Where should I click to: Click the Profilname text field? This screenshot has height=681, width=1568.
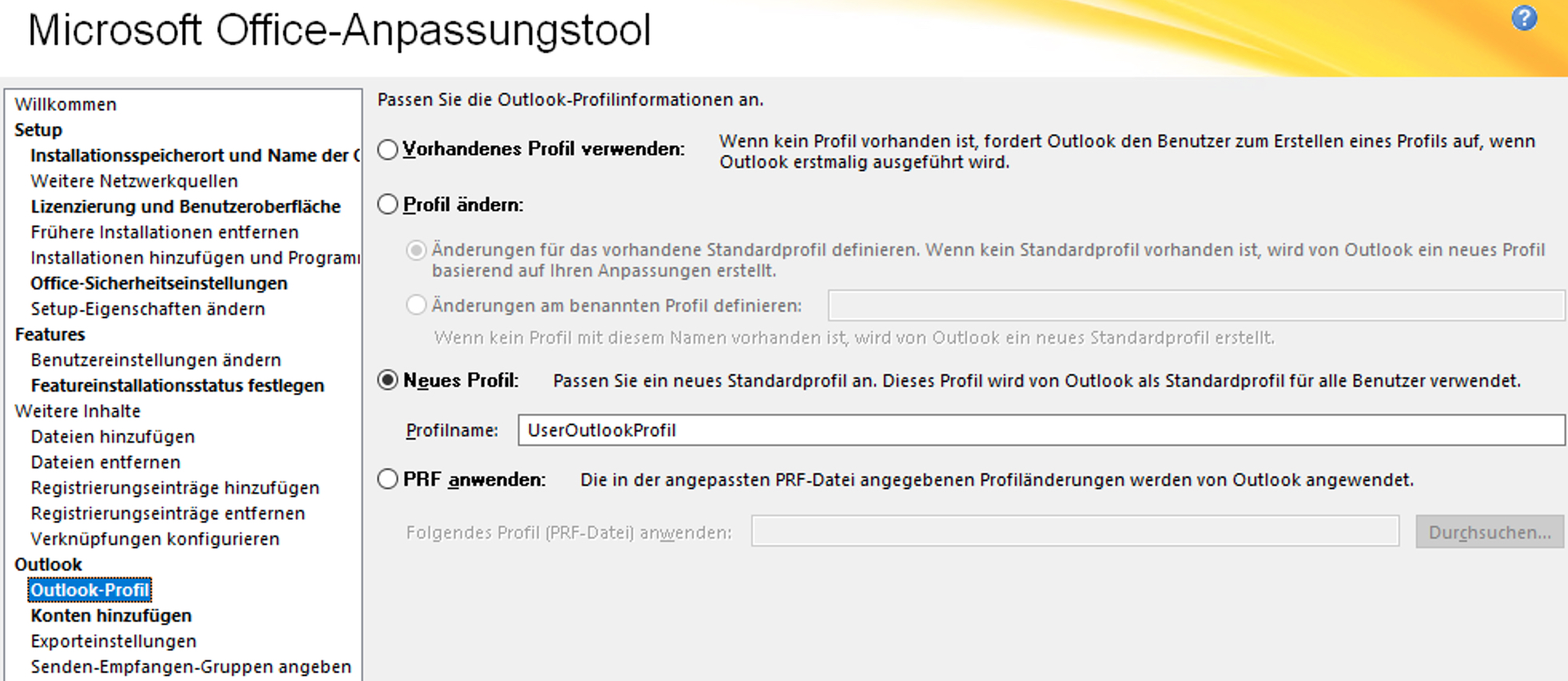click(x=1041, y=430)
